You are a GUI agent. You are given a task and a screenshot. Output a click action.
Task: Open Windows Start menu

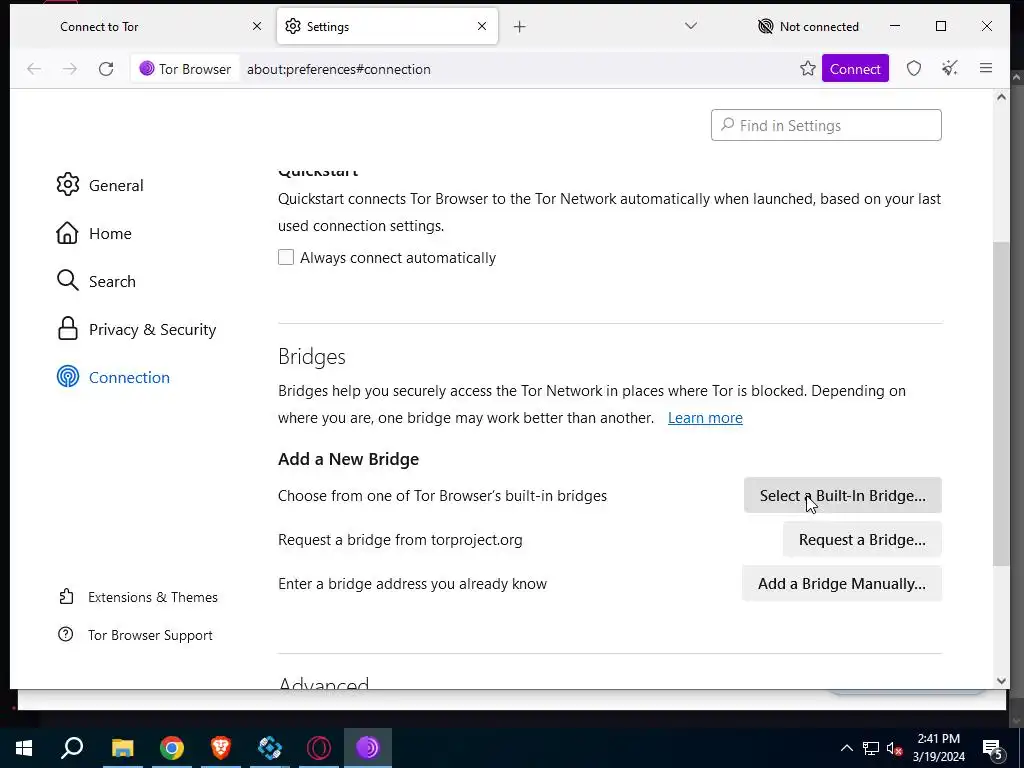click(24, 748)
